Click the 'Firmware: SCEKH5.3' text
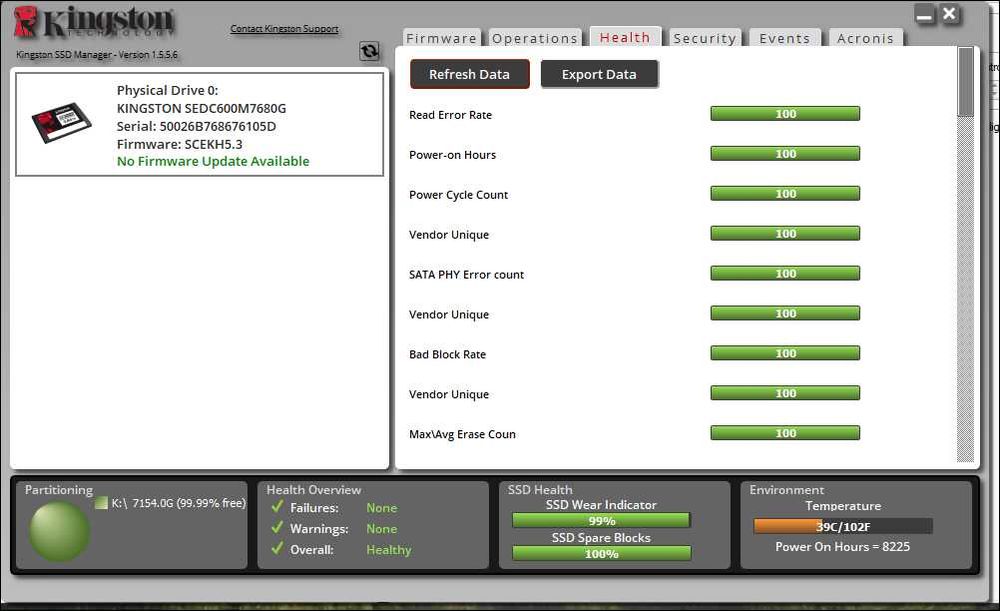This screenshot has height=611, width=1000. (179, 144)
